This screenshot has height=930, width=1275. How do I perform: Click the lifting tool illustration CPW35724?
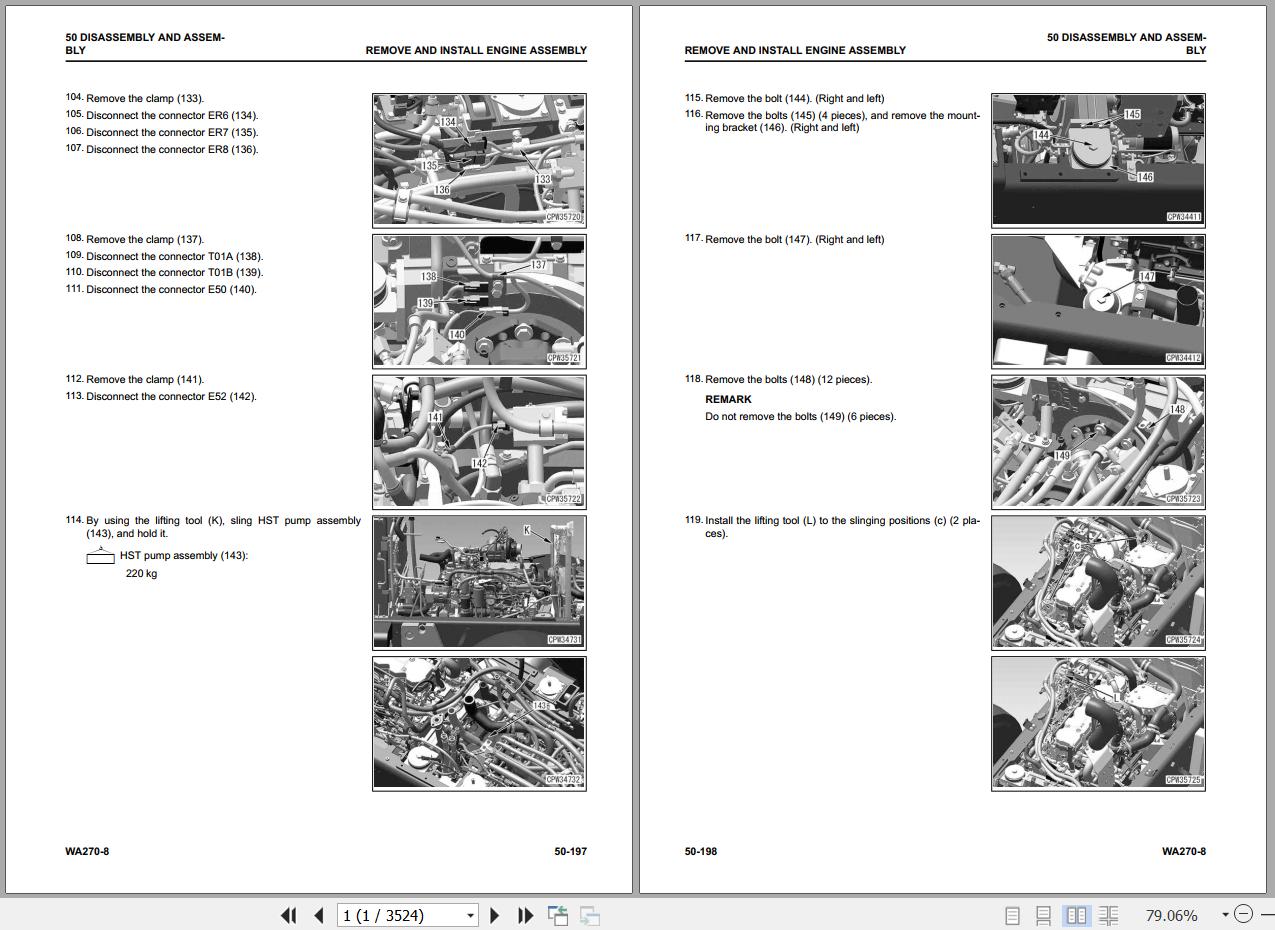(1098, 581)
